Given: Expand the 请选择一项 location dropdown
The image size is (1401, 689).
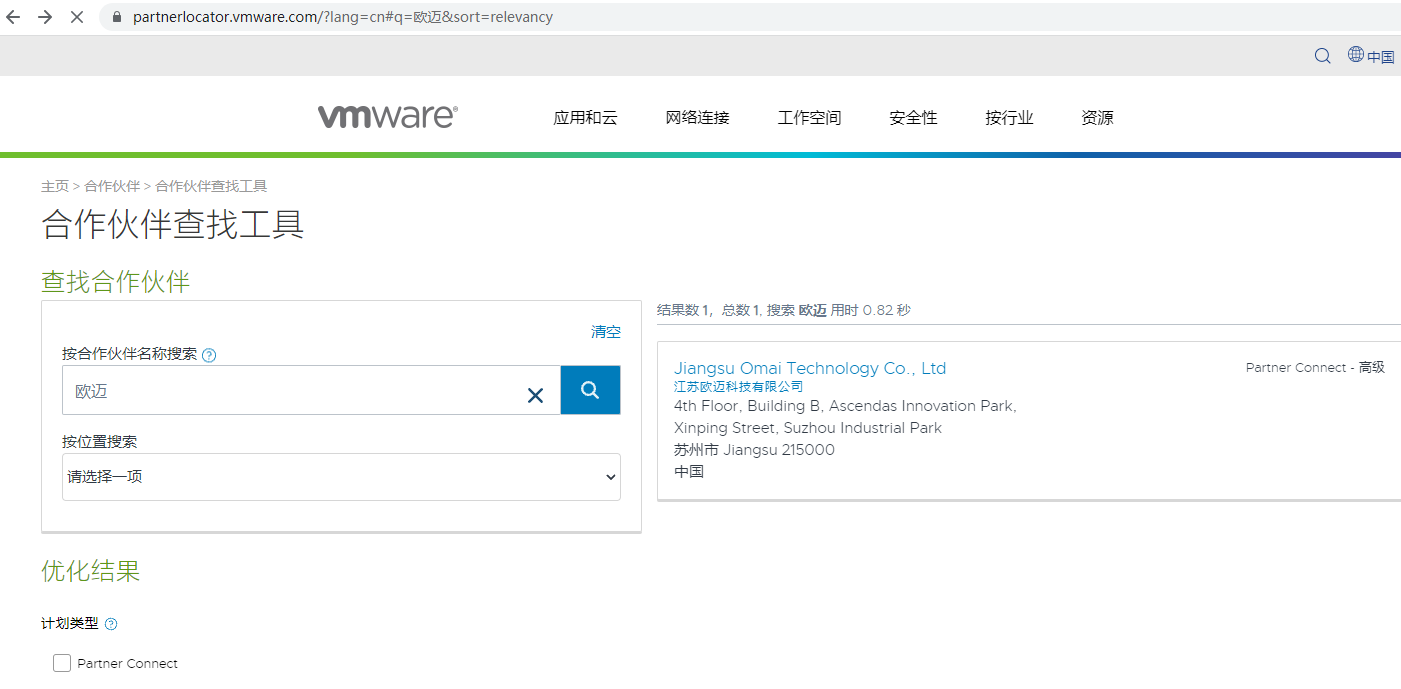Looking at the screenshot, I should tap(341, 477).
